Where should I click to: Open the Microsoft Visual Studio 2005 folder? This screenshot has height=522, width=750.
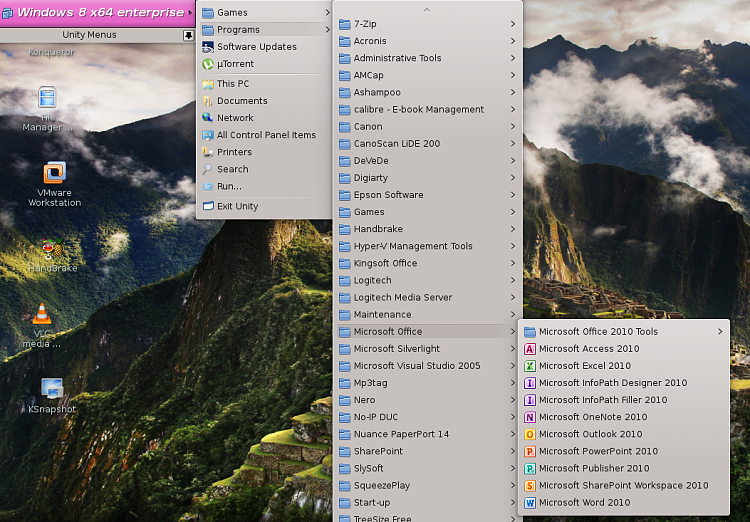coord(427,366)
